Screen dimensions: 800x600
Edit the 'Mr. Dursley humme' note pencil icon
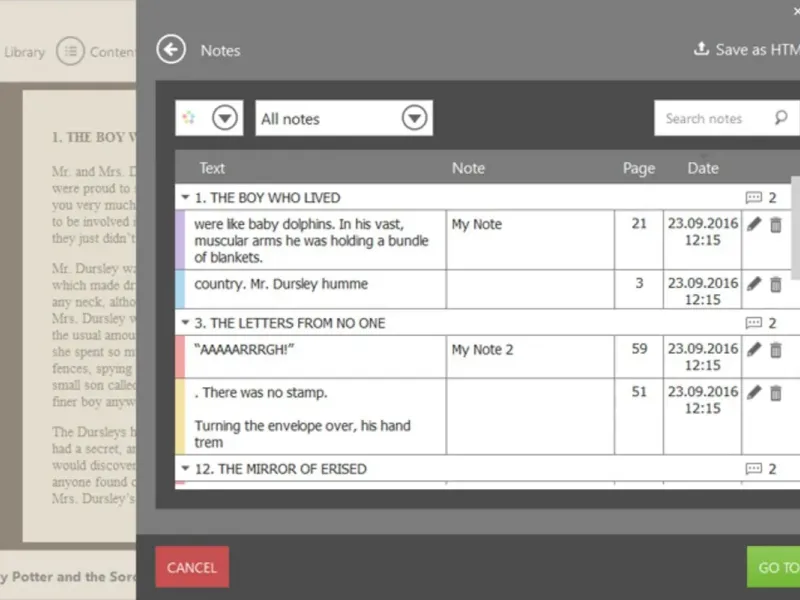754,284
